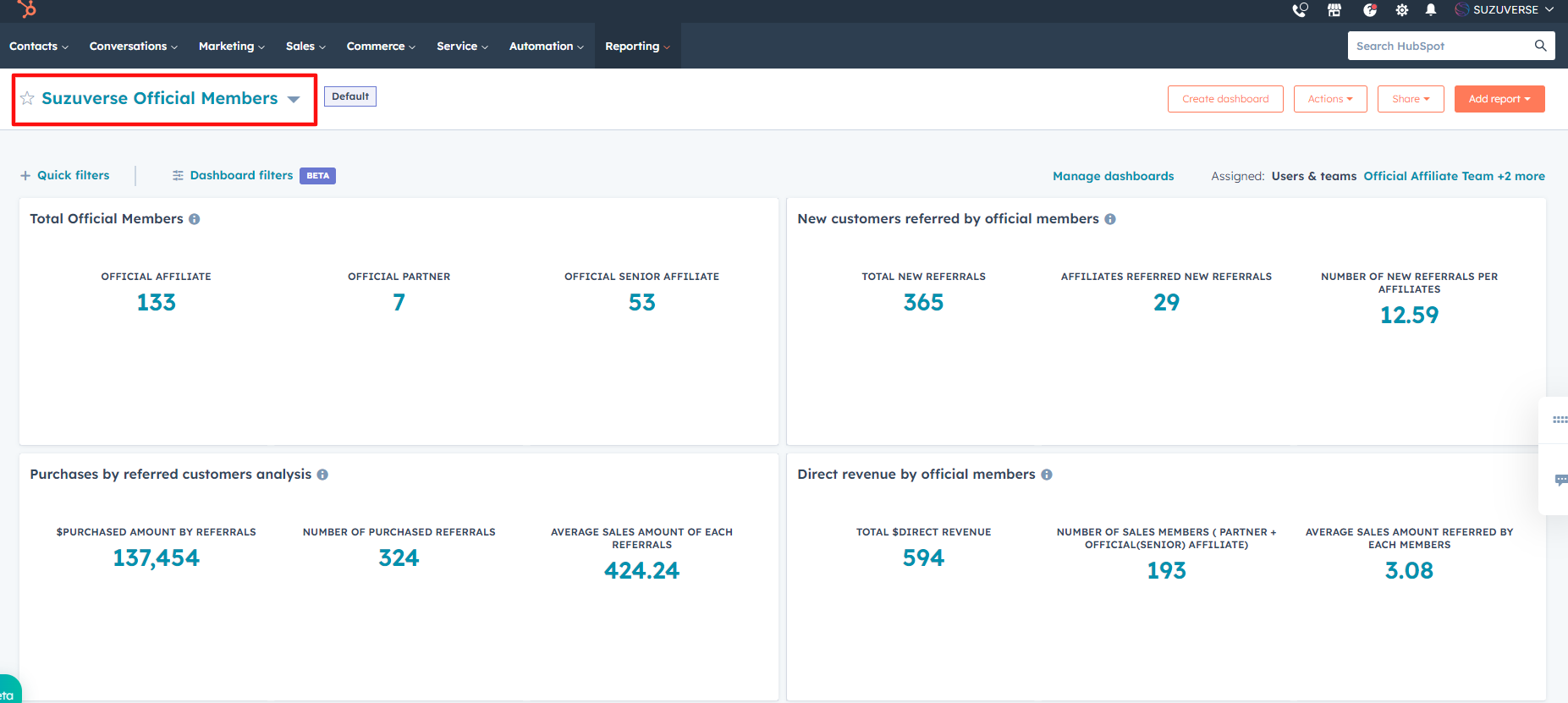The height and width of the screenshot is (703, 1568).
Task: Open the calling phone icon
Action: tap(1300, 10)
